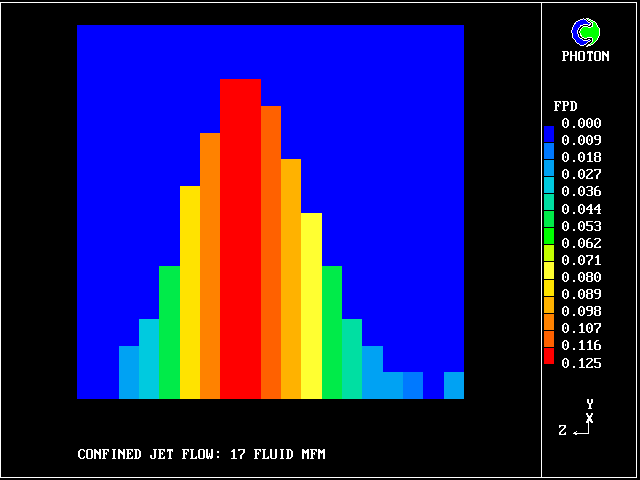This screenshot has height=480, width=640.
Task: Click the X-Z axis orientation indicator
Action: pos(580,420)
